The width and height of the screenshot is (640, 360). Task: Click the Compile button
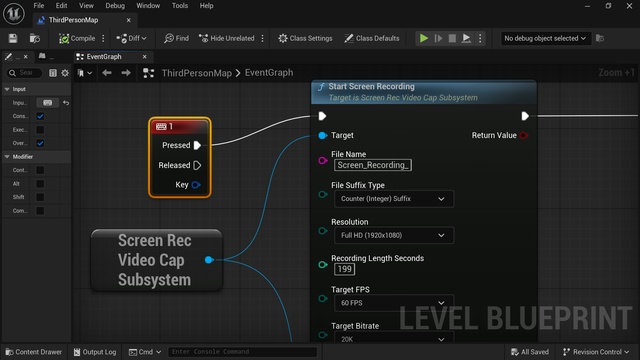coord(77,38)
